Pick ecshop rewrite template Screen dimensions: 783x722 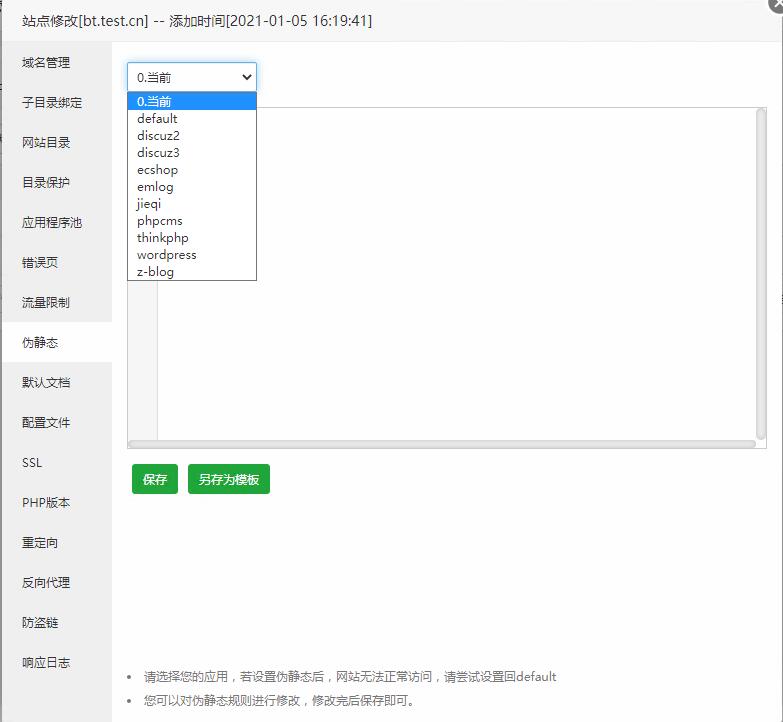pos(192,169)
